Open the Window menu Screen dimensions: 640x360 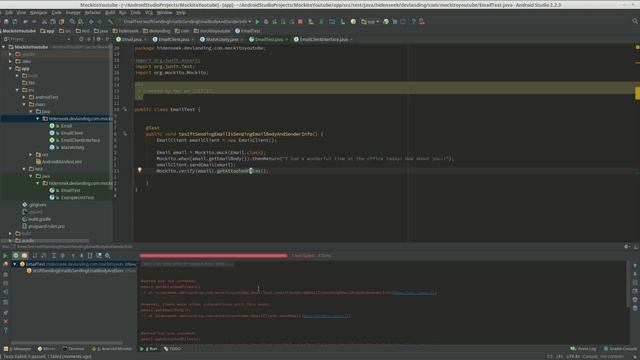tap(164, 13)
